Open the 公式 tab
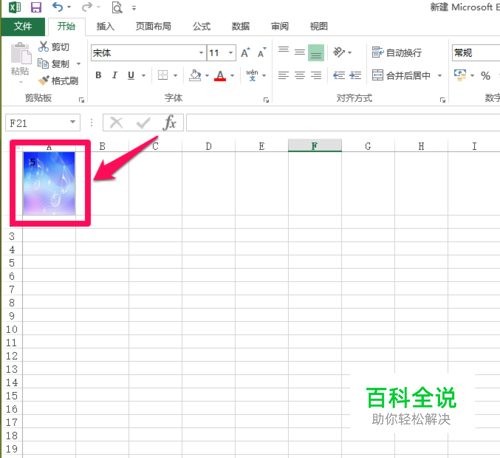The image size is (500, 458). point(202,26)
